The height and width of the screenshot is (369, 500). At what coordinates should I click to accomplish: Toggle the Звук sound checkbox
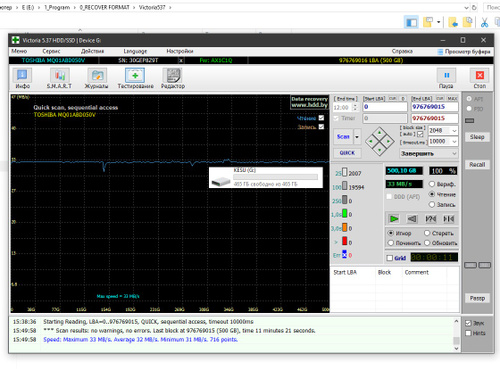tap(468, 323)
